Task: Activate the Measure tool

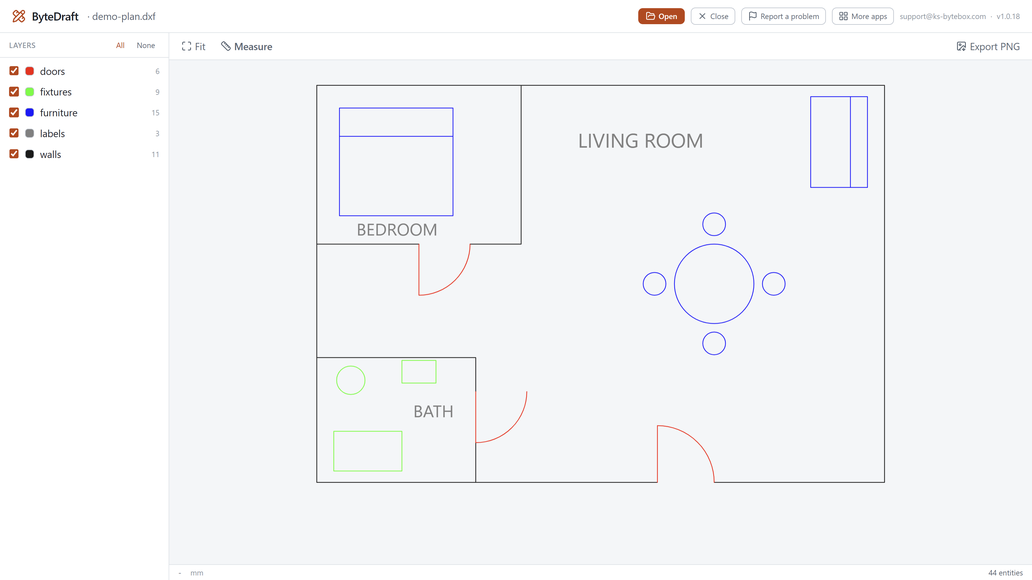Action: tap(246, 47)
